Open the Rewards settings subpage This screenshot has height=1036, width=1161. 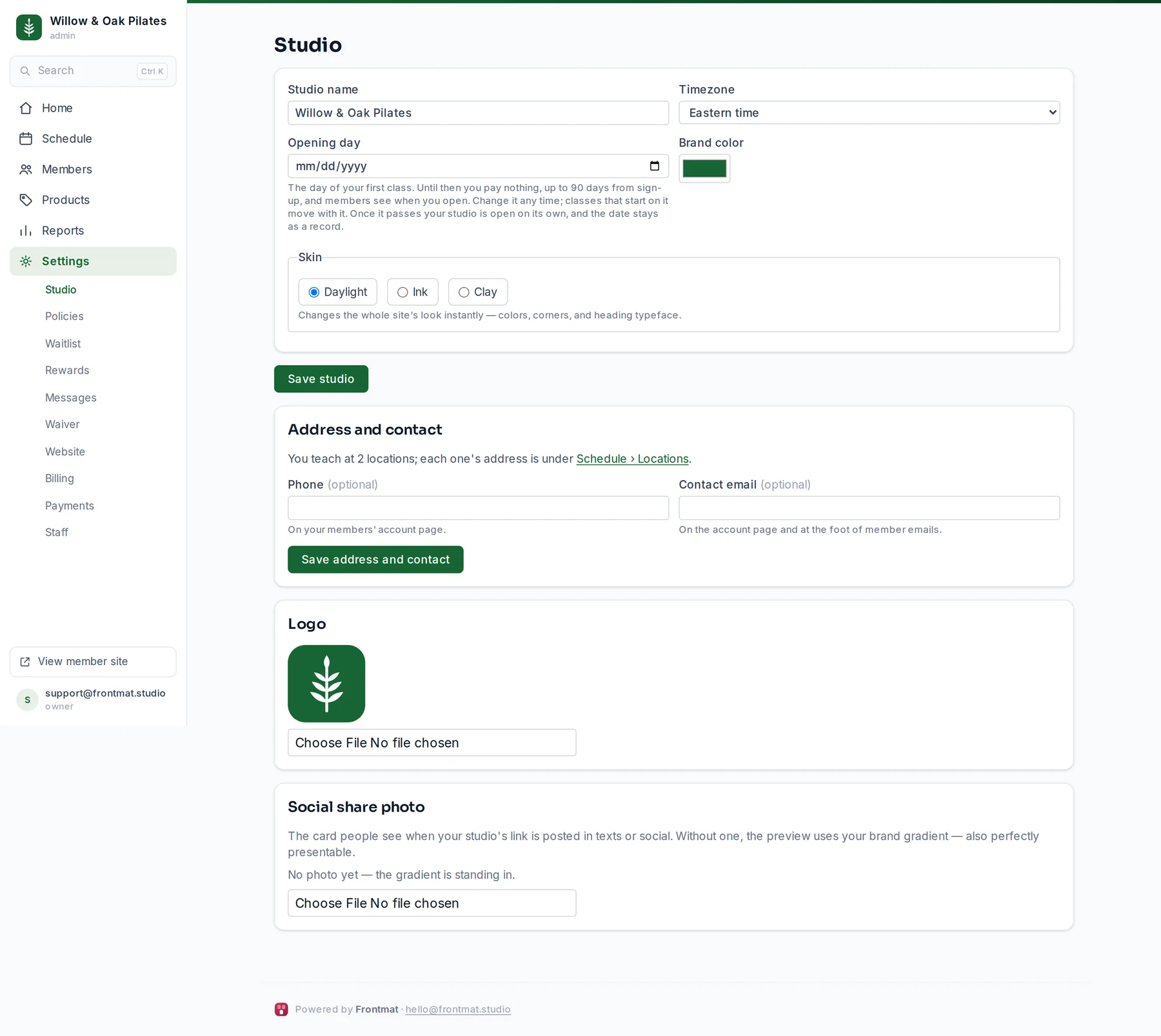tap(67, 370)
